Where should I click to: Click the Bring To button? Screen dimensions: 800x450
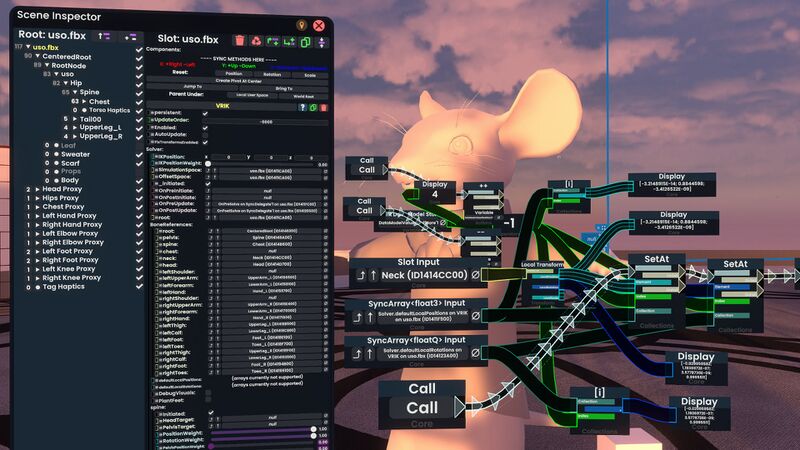point(284,89)
